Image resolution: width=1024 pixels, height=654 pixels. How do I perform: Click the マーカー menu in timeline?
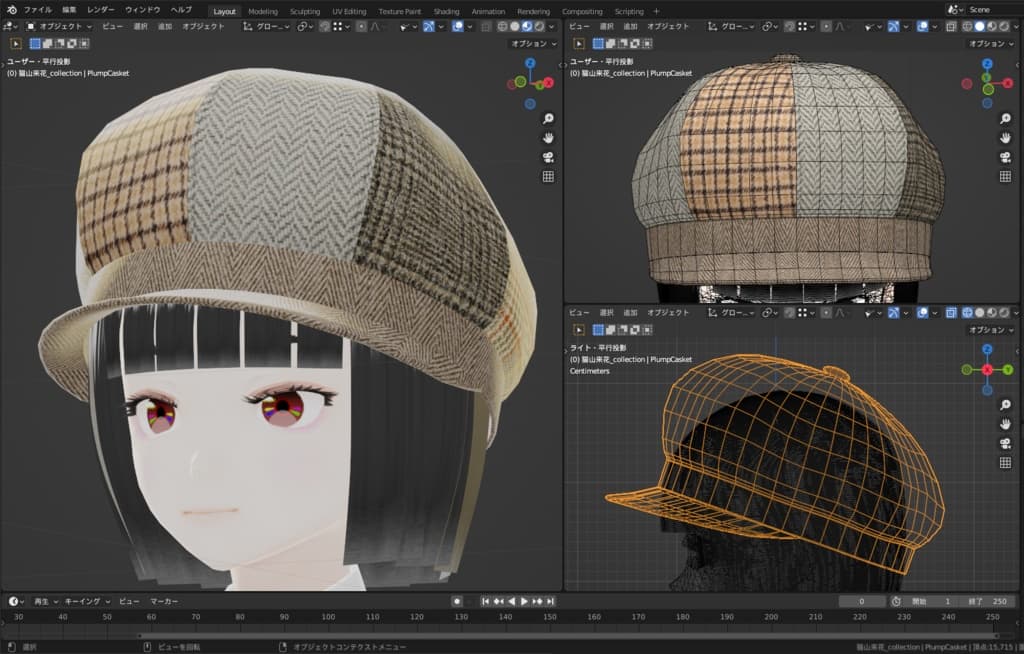pos(163,601)
